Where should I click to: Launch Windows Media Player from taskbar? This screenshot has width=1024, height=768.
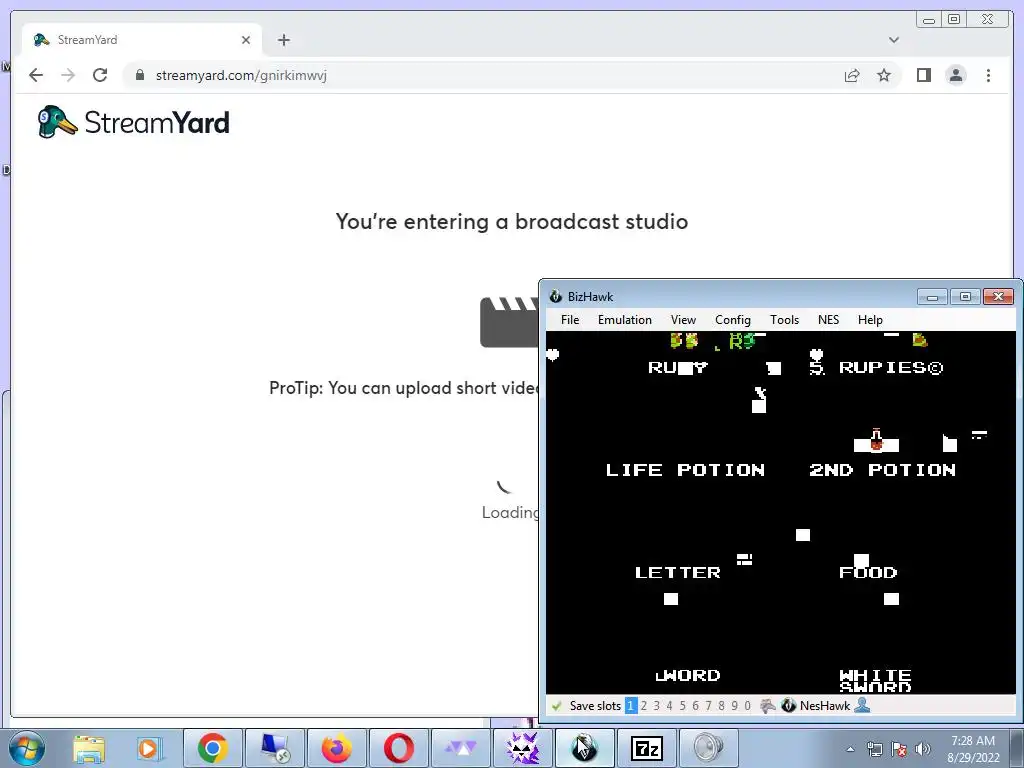pyautogui.click(x=150, y=748)
